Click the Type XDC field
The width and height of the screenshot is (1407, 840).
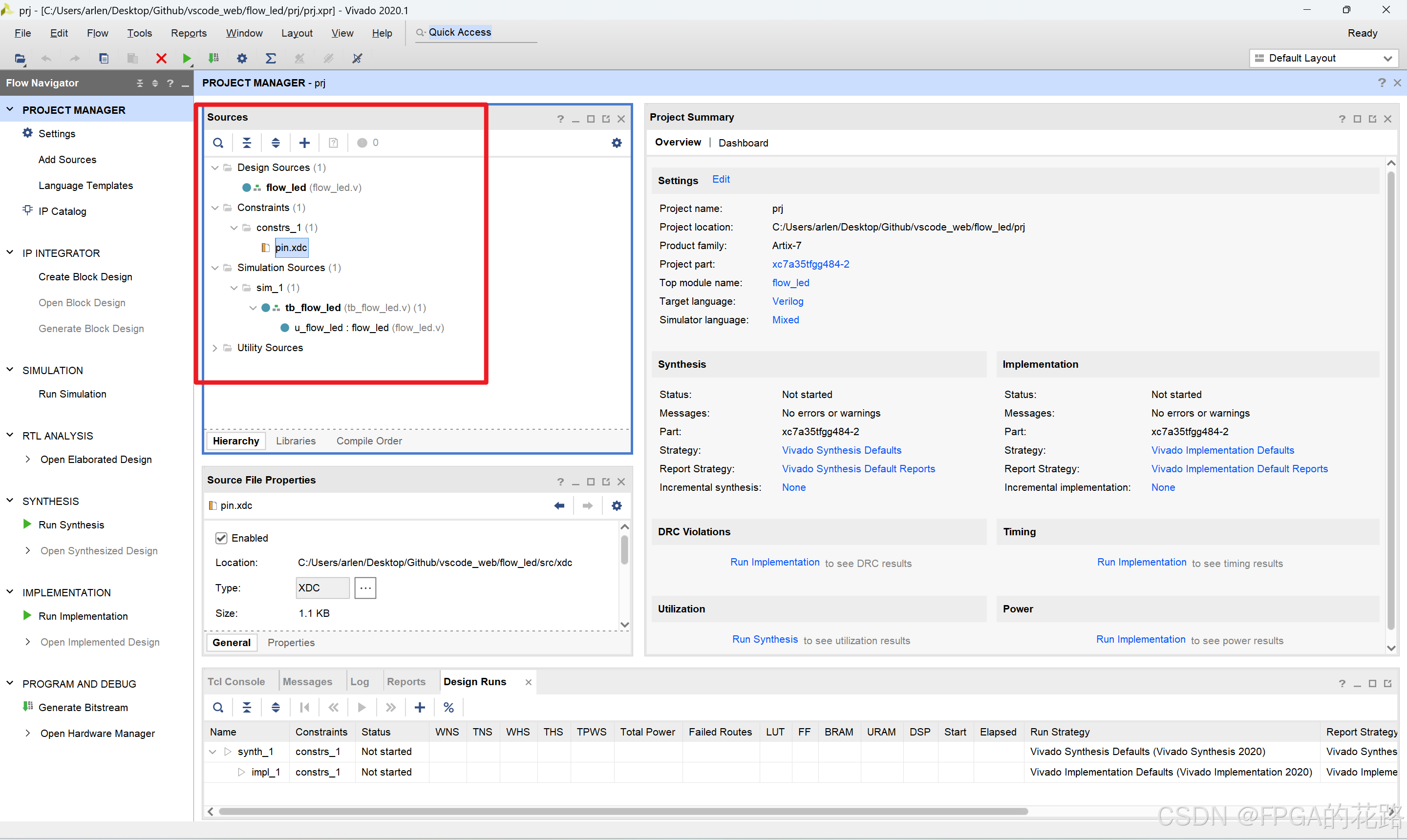tap(322, 588)
